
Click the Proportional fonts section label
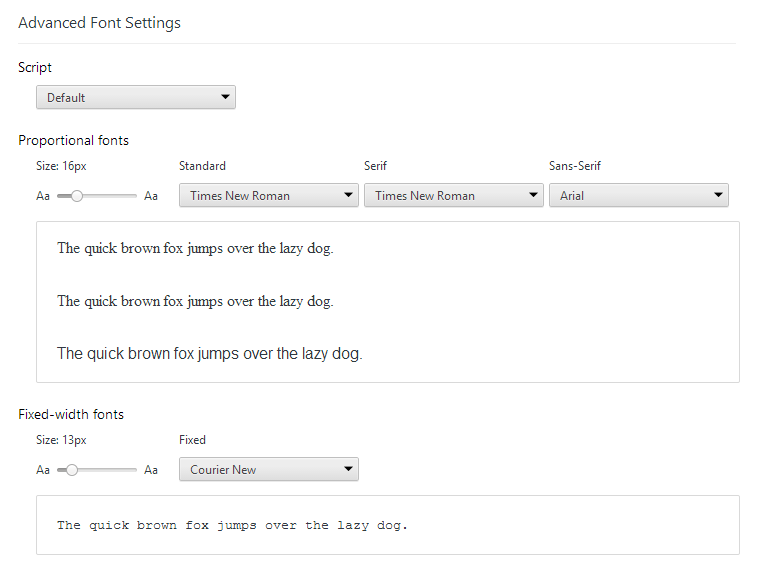click(73, 140)
